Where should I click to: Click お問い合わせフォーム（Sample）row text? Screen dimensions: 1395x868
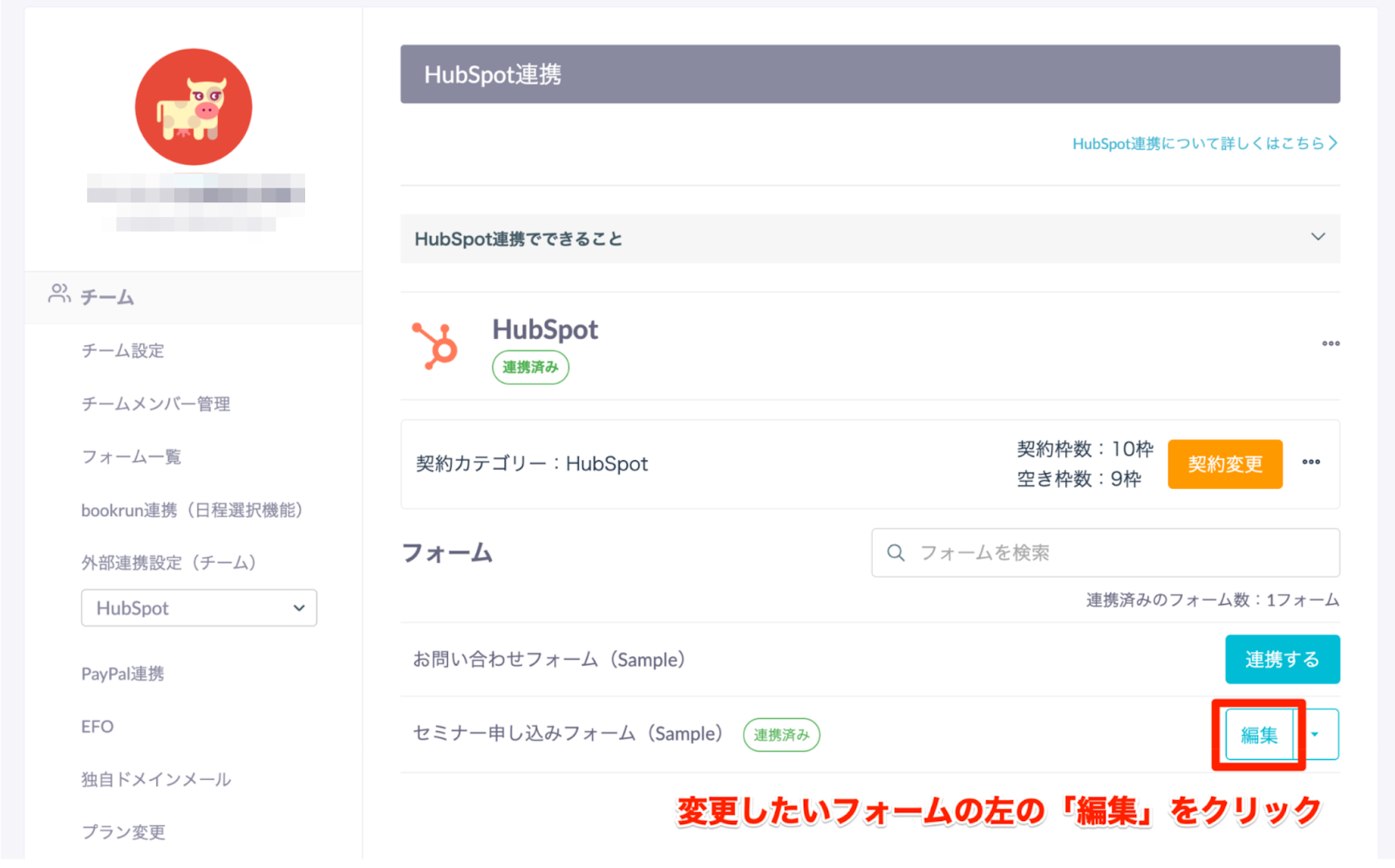[549, 660]
